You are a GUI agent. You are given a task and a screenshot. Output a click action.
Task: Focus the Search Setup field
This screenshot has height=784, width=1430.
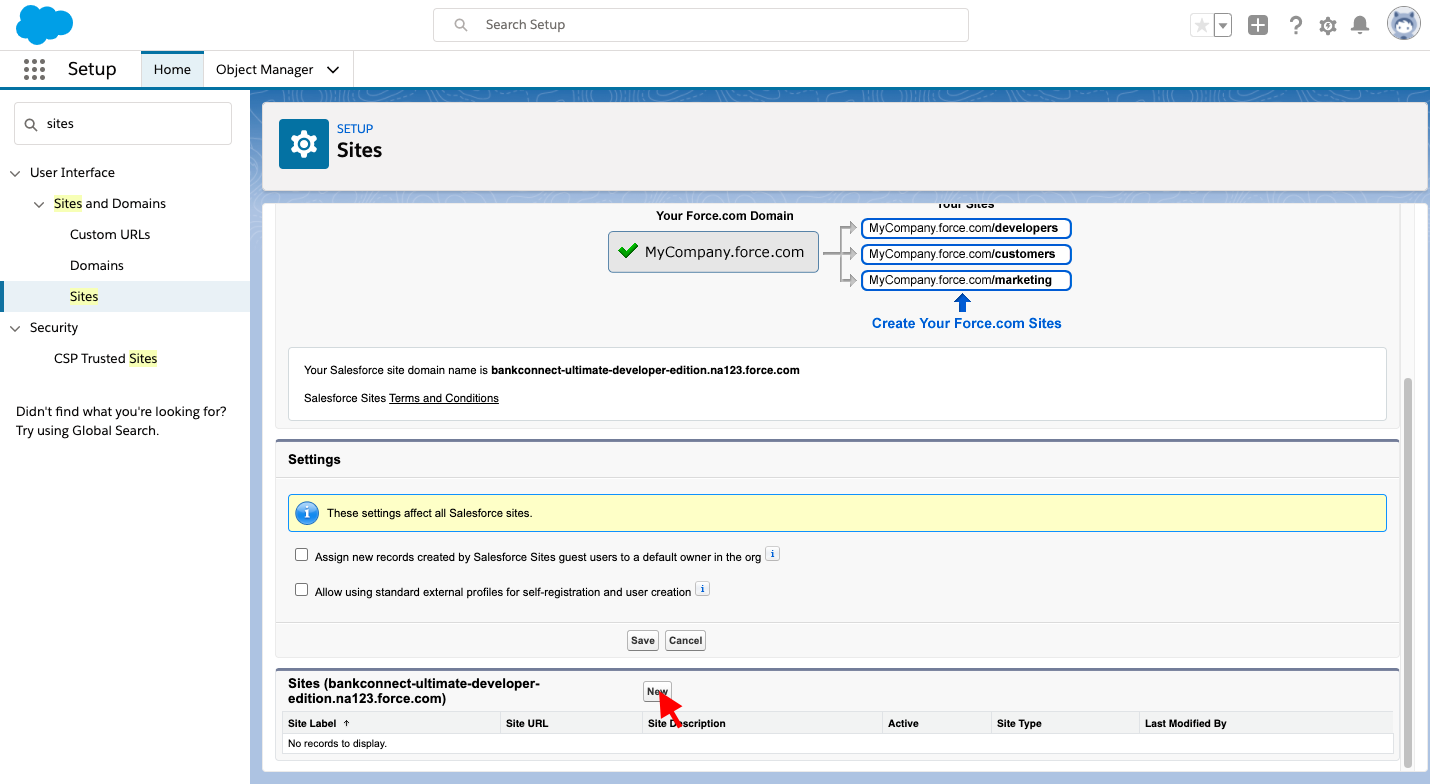click(700, 25)
